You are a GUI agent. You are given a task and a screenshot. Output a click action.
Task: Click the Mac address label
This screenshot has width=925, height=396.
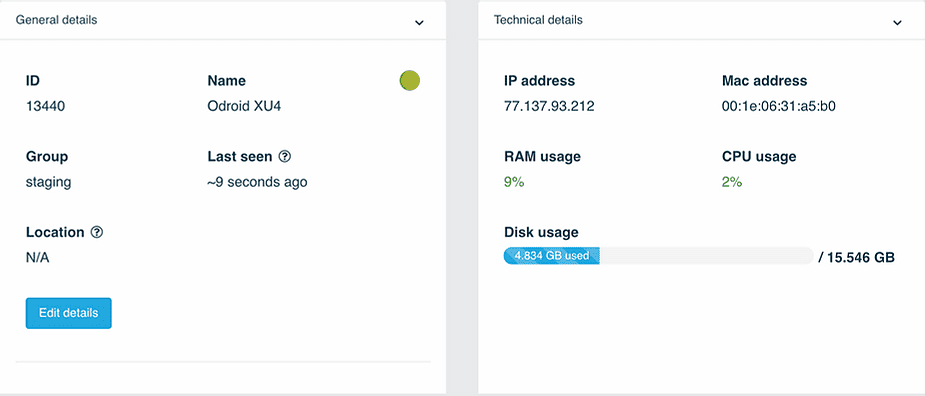click(x=765, y=81)
